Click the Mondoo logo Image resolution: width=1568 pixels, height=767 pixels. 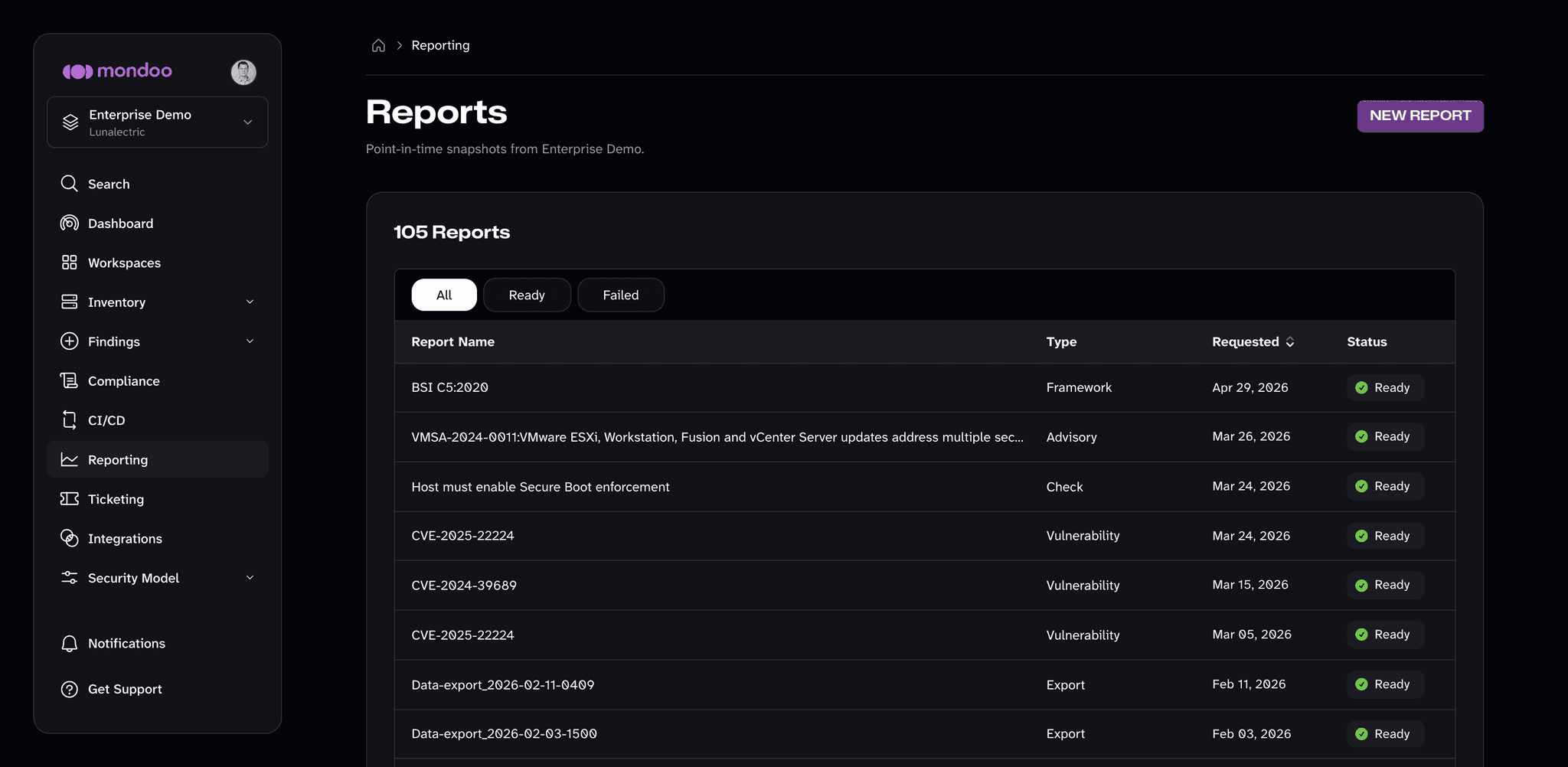(x=117, y=71)
